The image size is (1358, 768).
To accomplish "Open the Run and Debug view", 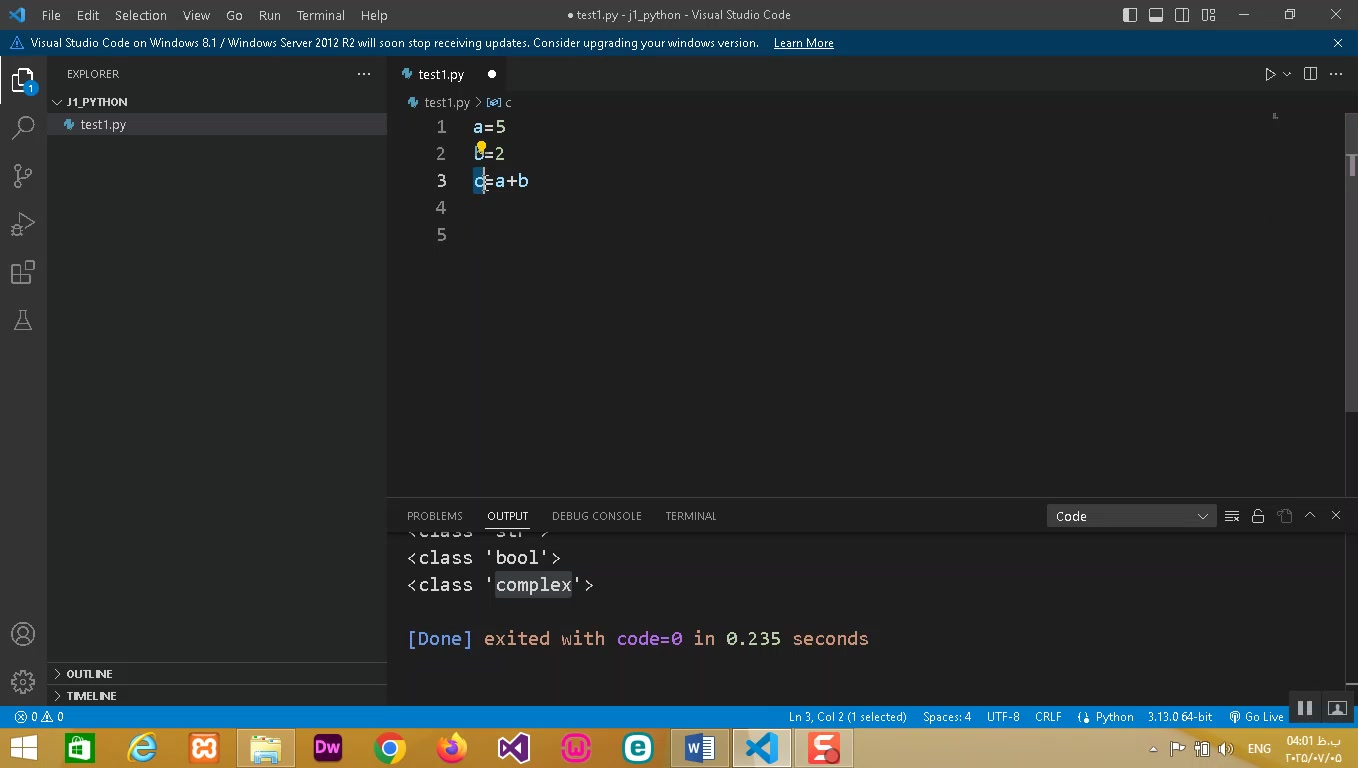I will 23,224.
